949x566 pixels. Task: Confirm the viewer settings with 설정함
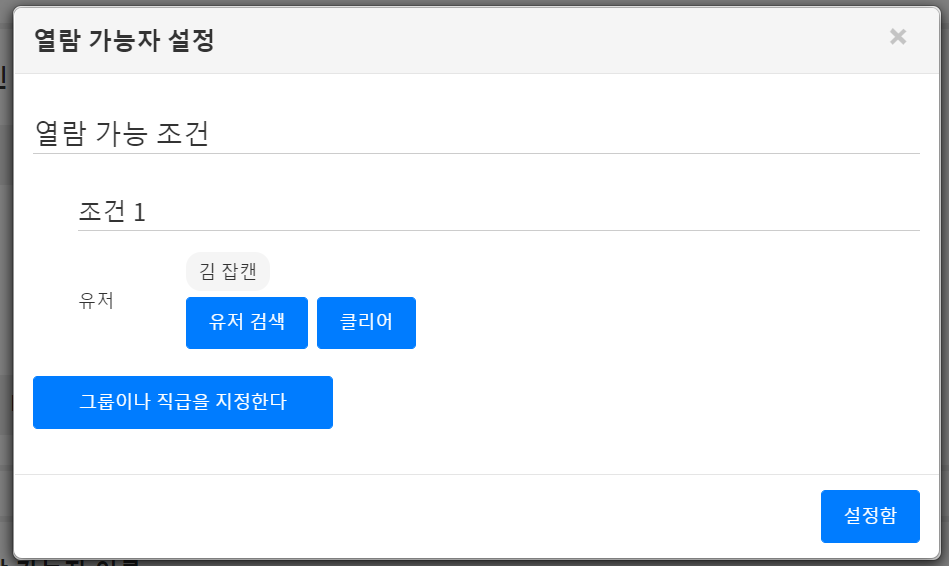(870, 516)
